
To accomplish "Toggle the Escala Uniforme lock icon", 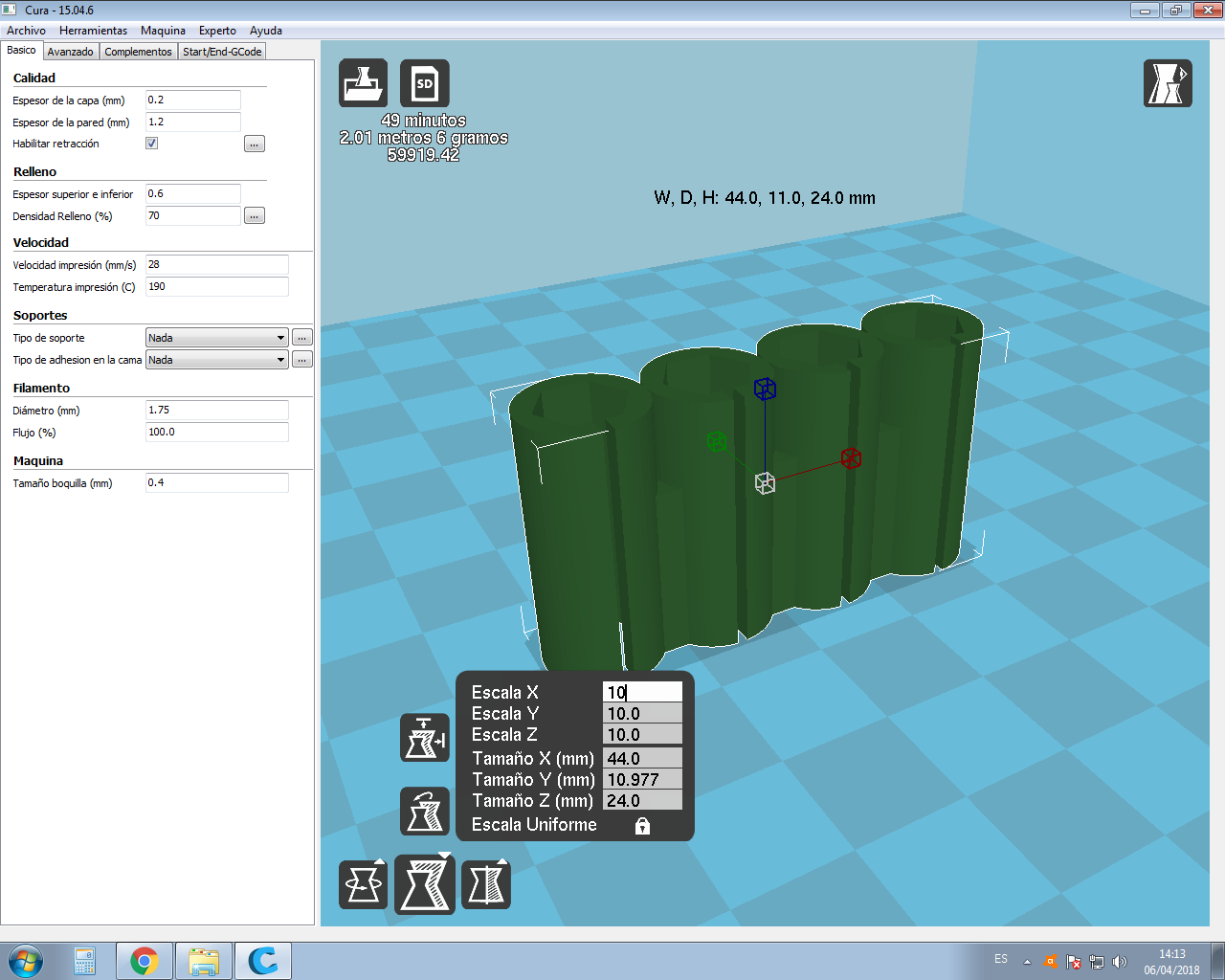I will (642, 825).
